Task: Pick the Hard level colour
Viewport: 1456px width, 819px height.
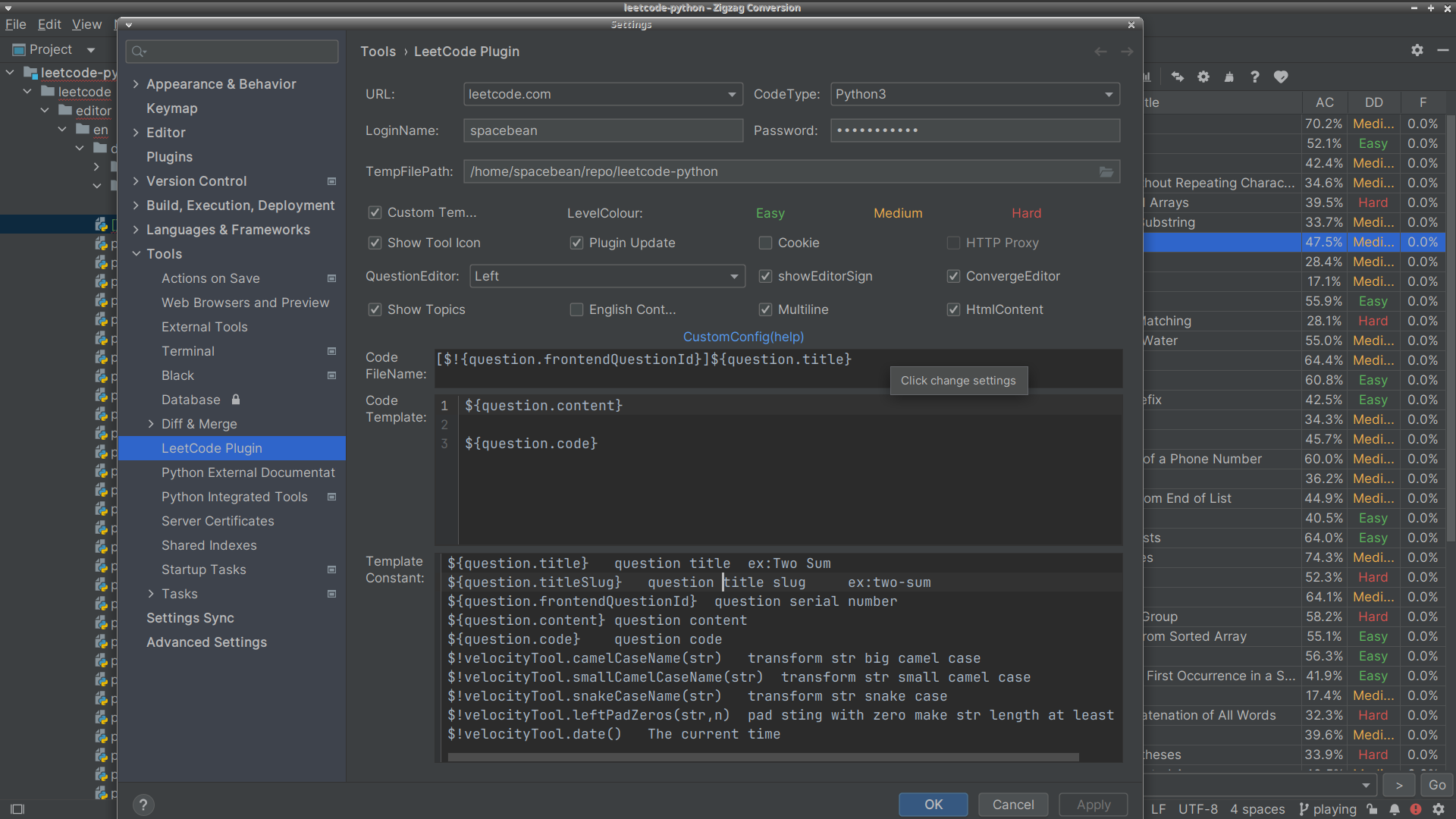Action: tap(1026, 214)
